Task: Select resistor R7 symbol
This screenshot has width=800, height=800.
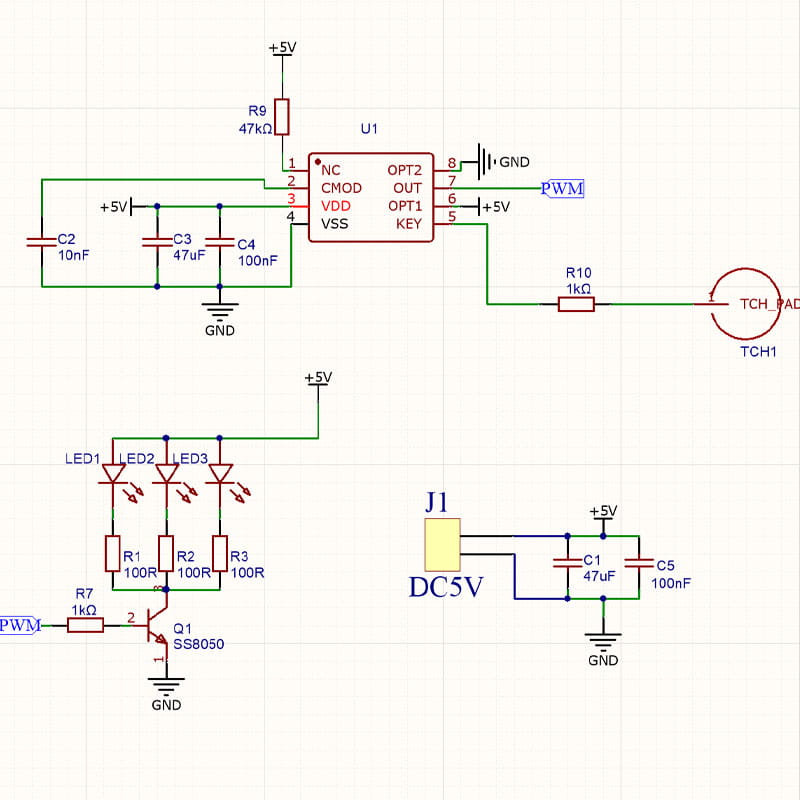Action: (x=85, y=625)
